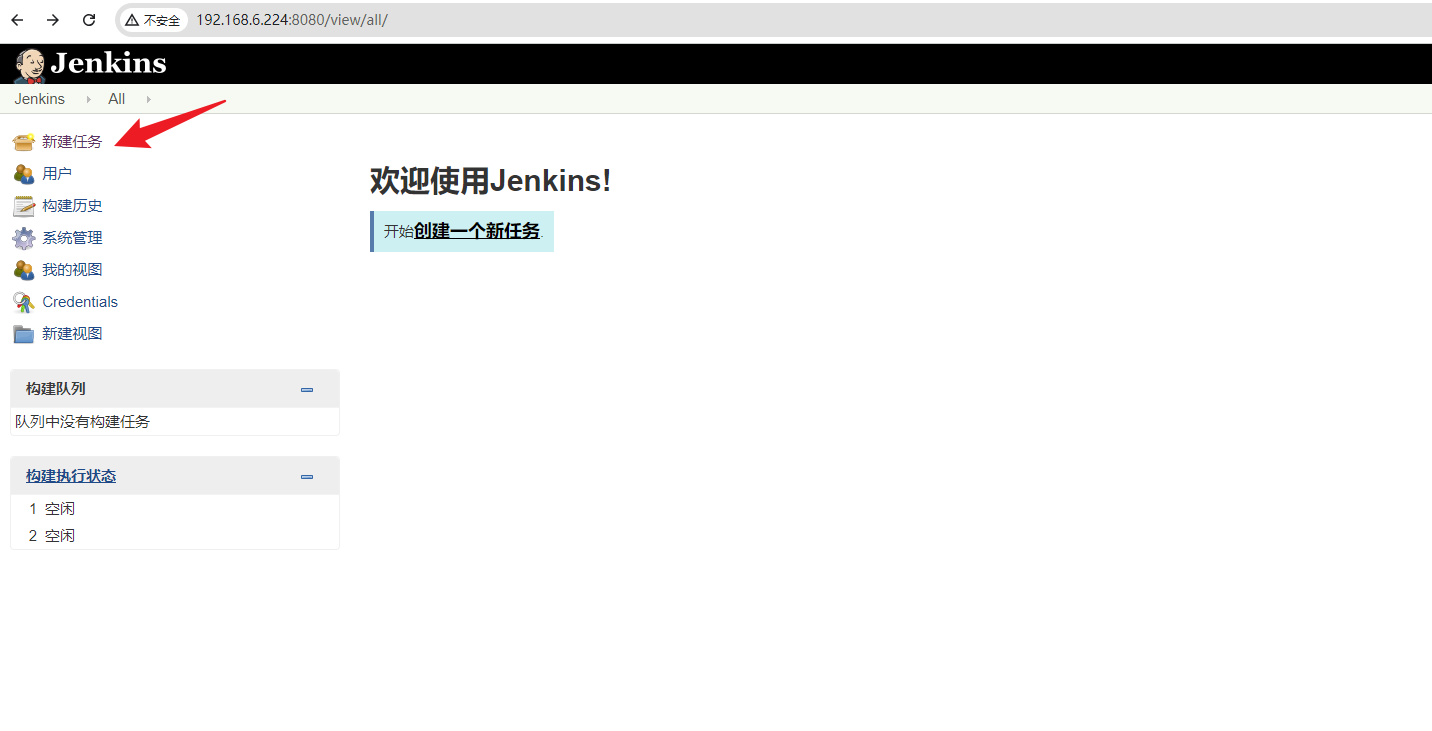Click the 不安全 security warning badge
Viewport: 1432px width, 731px height.
coord(154,20)
